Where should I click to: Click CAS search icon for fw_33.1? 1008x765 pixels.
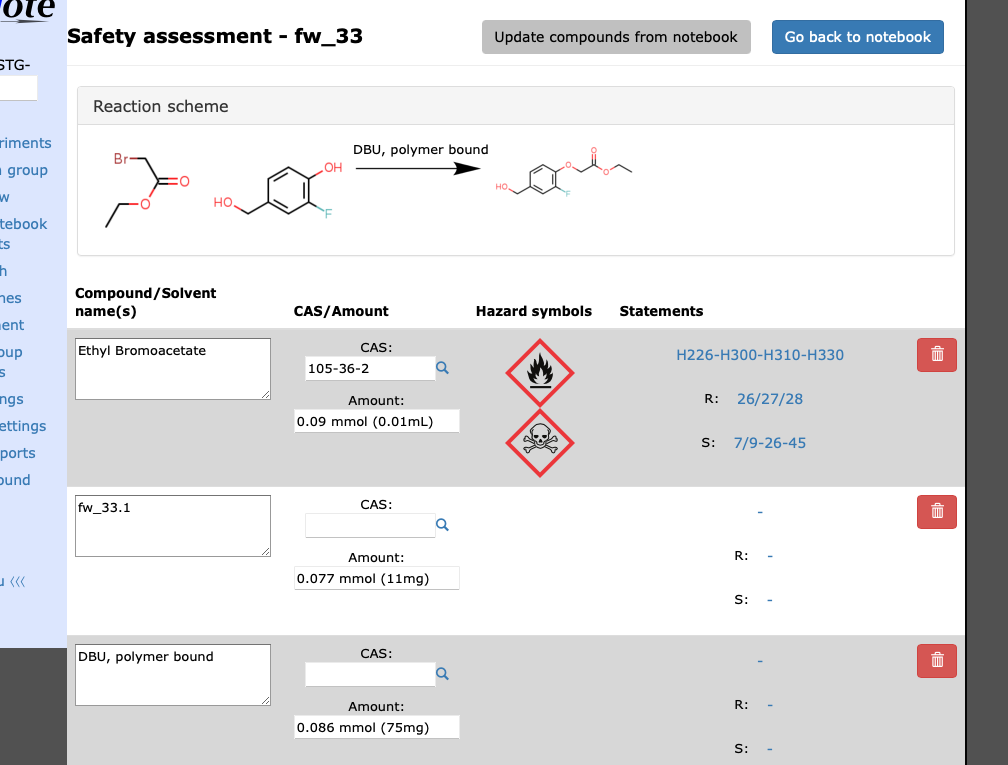pos(443,525)
